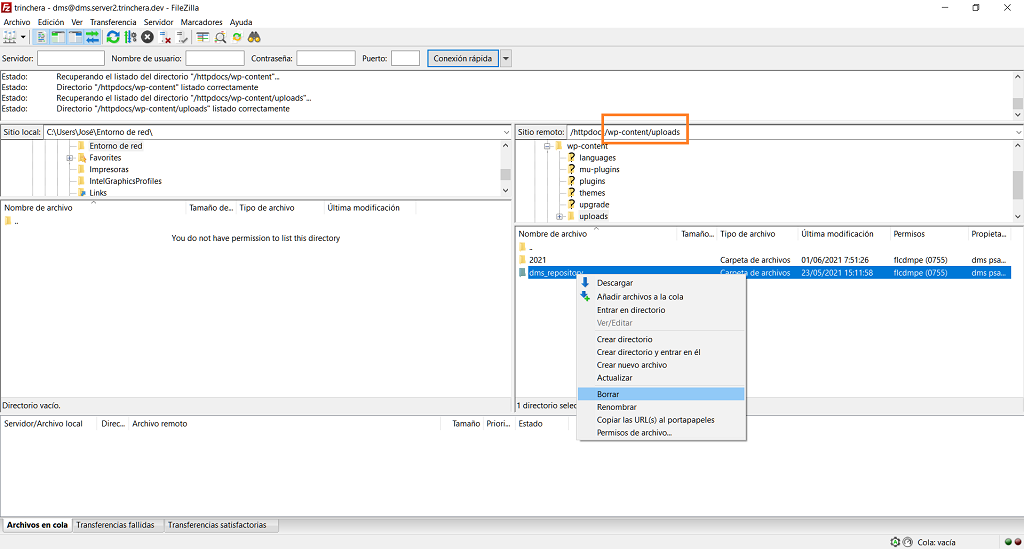Choose Crear directorio in context menu
Viewport: 1024px width, 549px height.
661,339
